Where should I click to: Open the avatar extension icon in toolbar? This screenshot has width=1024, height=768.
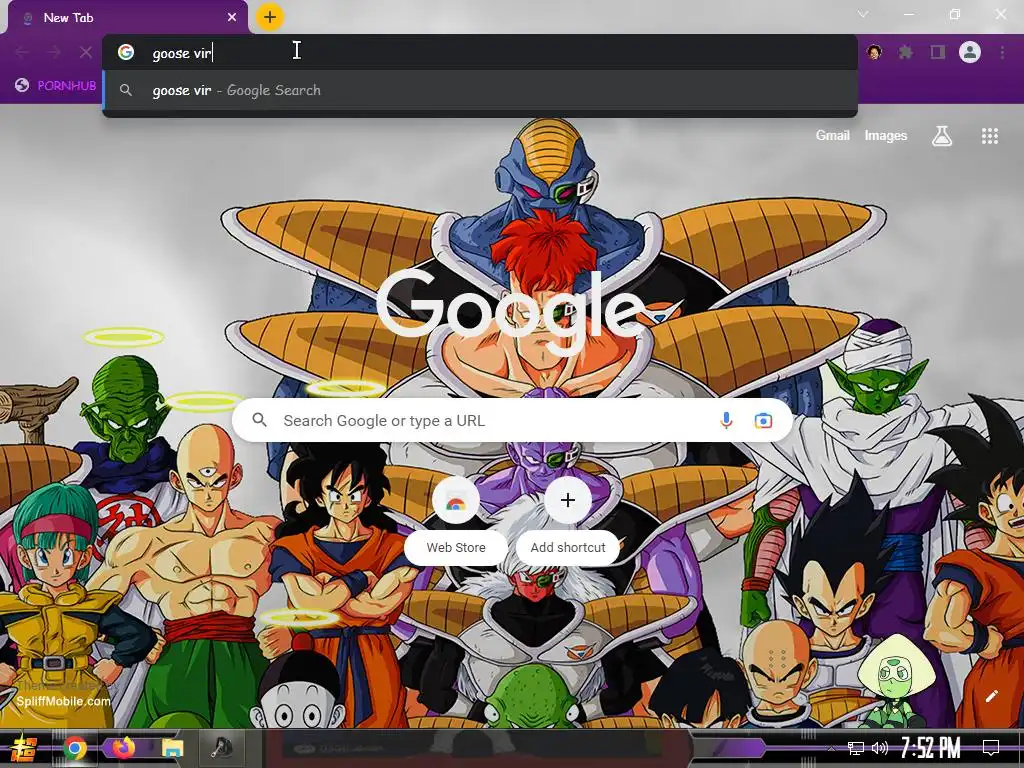tap(874, 52)
